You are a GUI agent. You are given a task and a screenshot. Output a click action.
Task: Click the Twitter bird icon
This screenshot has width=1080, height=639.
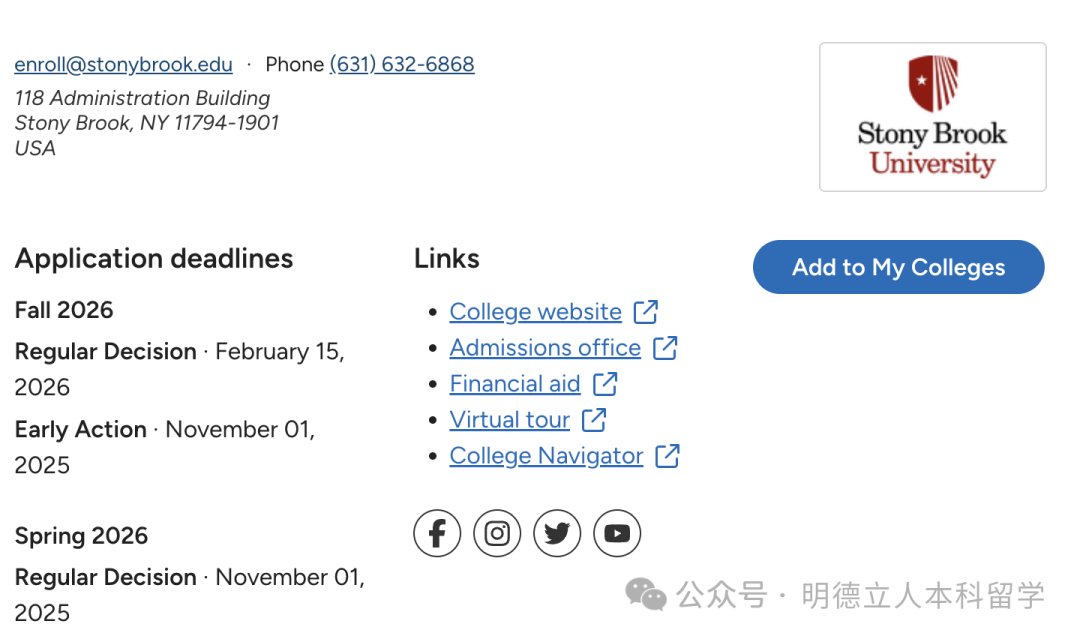click(557, 533)
